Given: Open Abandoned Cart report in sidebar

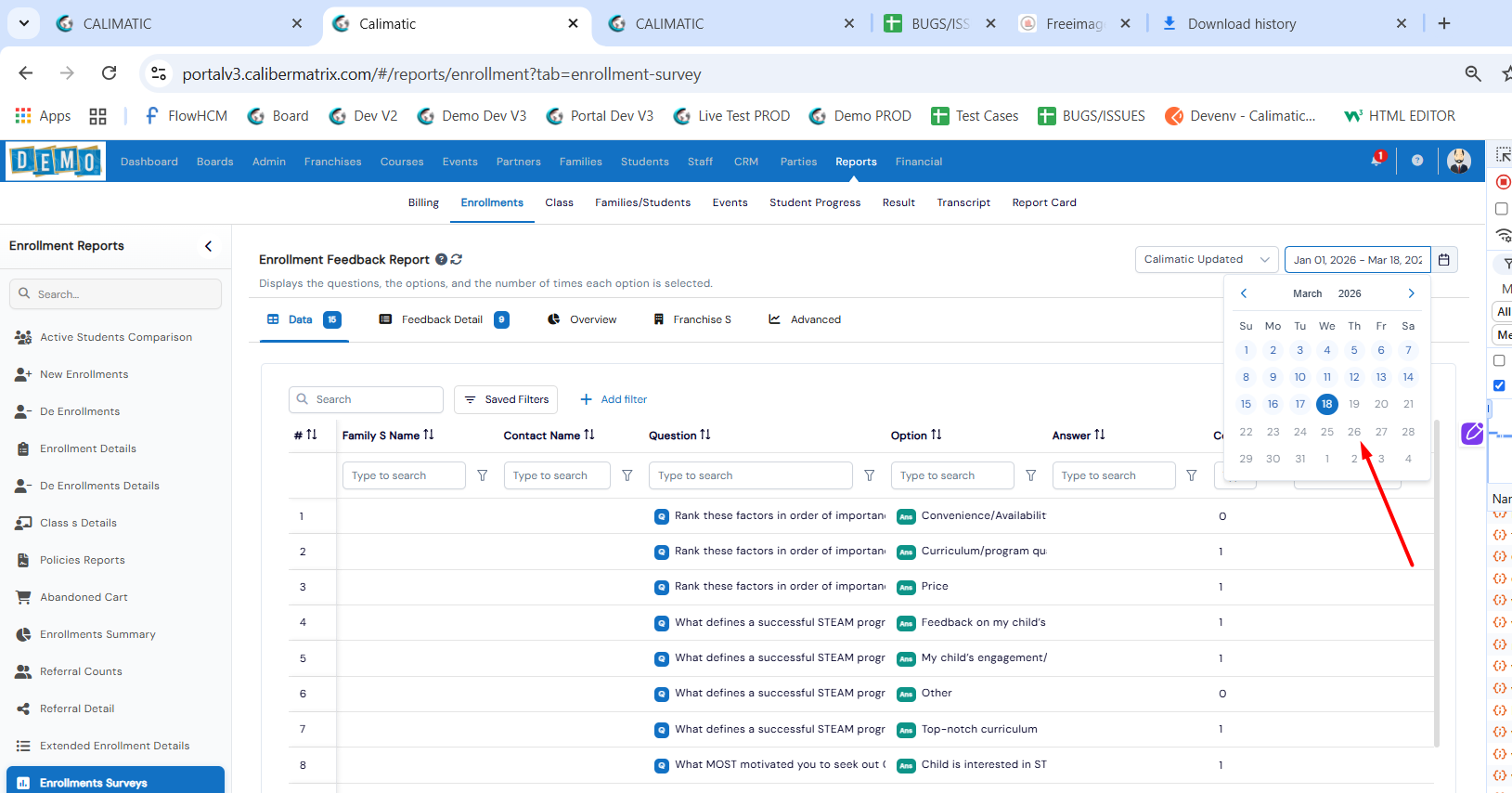Looking at the screenshot, I should (x=84, y=597).
